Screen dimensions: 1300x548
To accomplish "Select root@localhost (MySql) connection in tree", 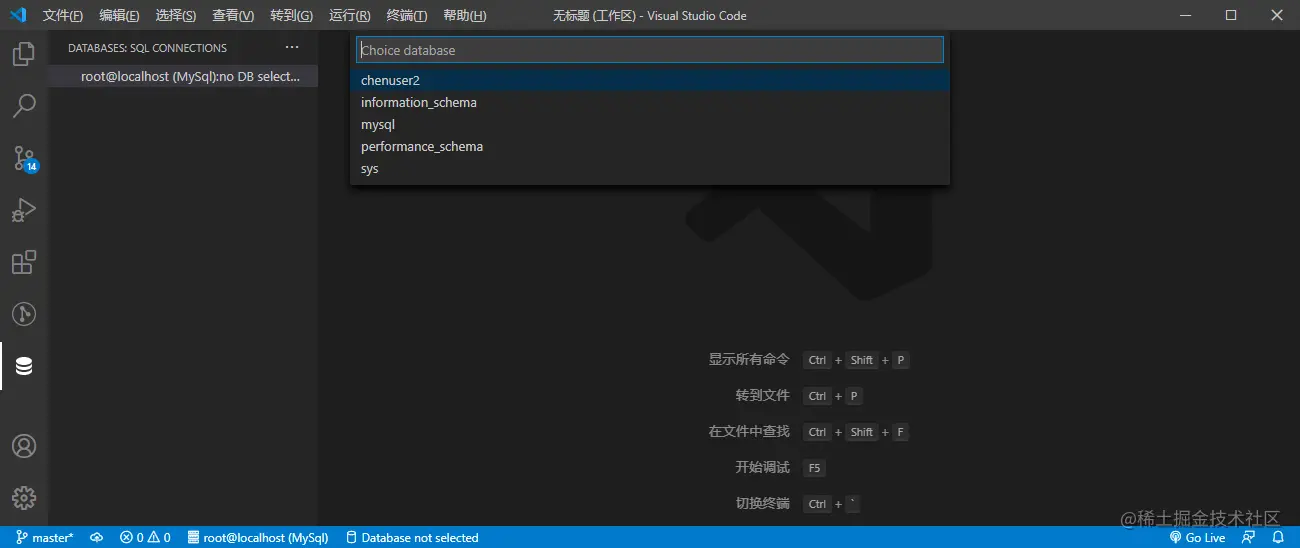I will tap(183, 76).
